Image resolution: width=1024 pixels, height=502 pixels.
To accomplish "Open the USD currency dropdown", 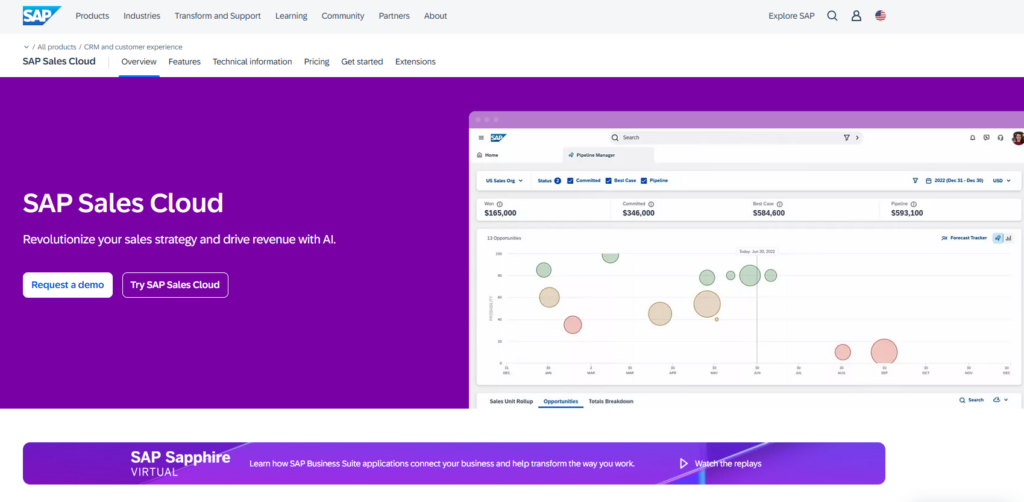I will (x=1002, y=180).
